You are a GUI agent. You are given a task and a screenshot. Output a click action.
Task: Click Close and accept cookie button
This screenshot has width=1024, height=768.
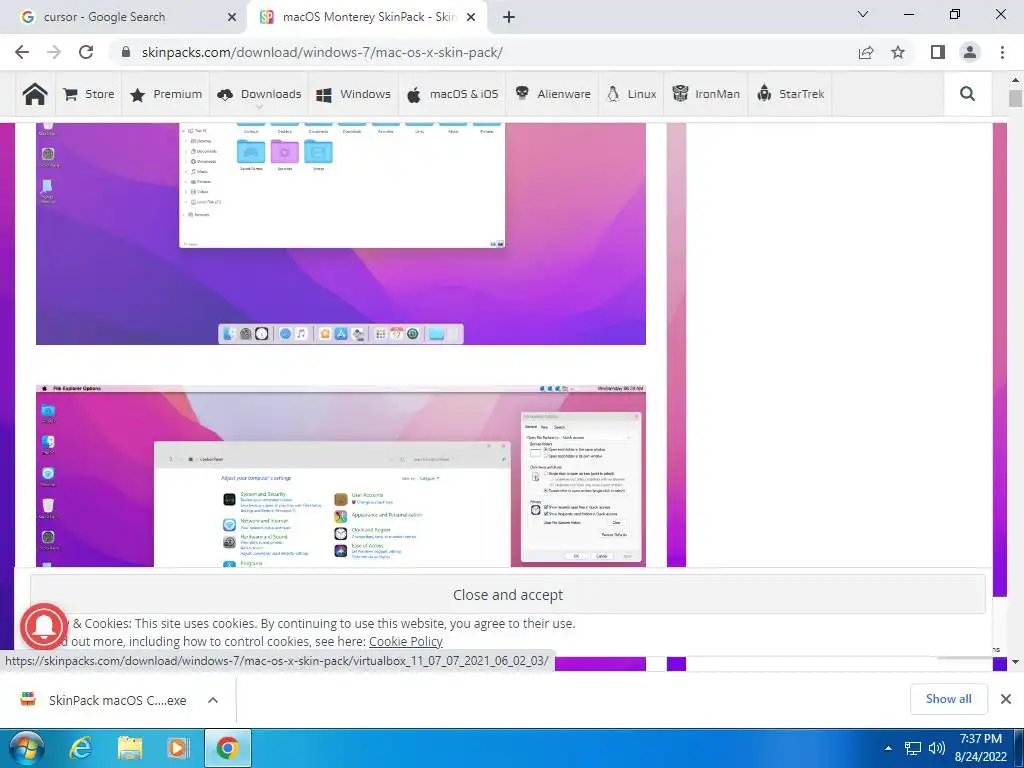[507, 594]
